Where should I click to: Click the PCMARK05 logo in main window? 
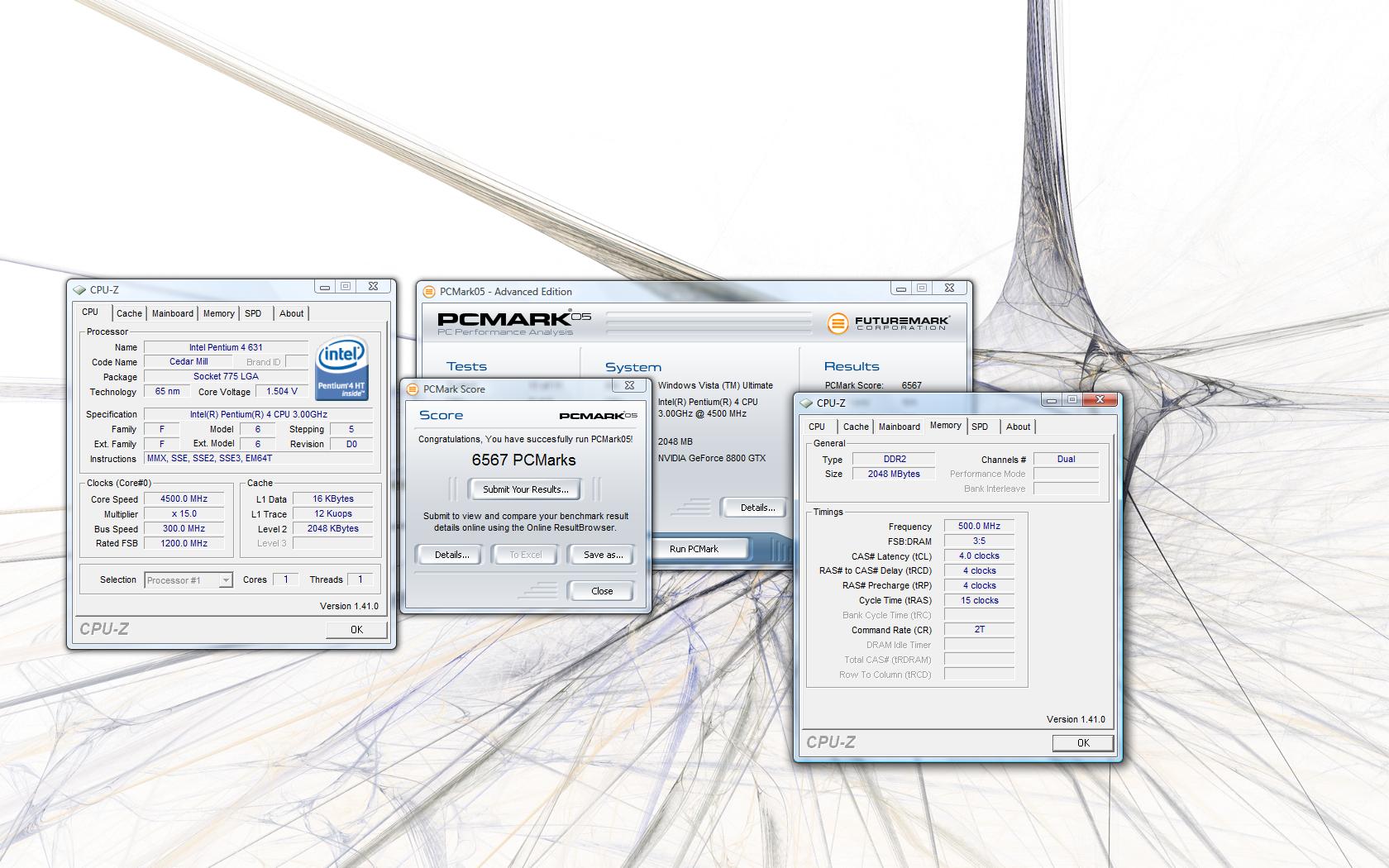point(514,322)
